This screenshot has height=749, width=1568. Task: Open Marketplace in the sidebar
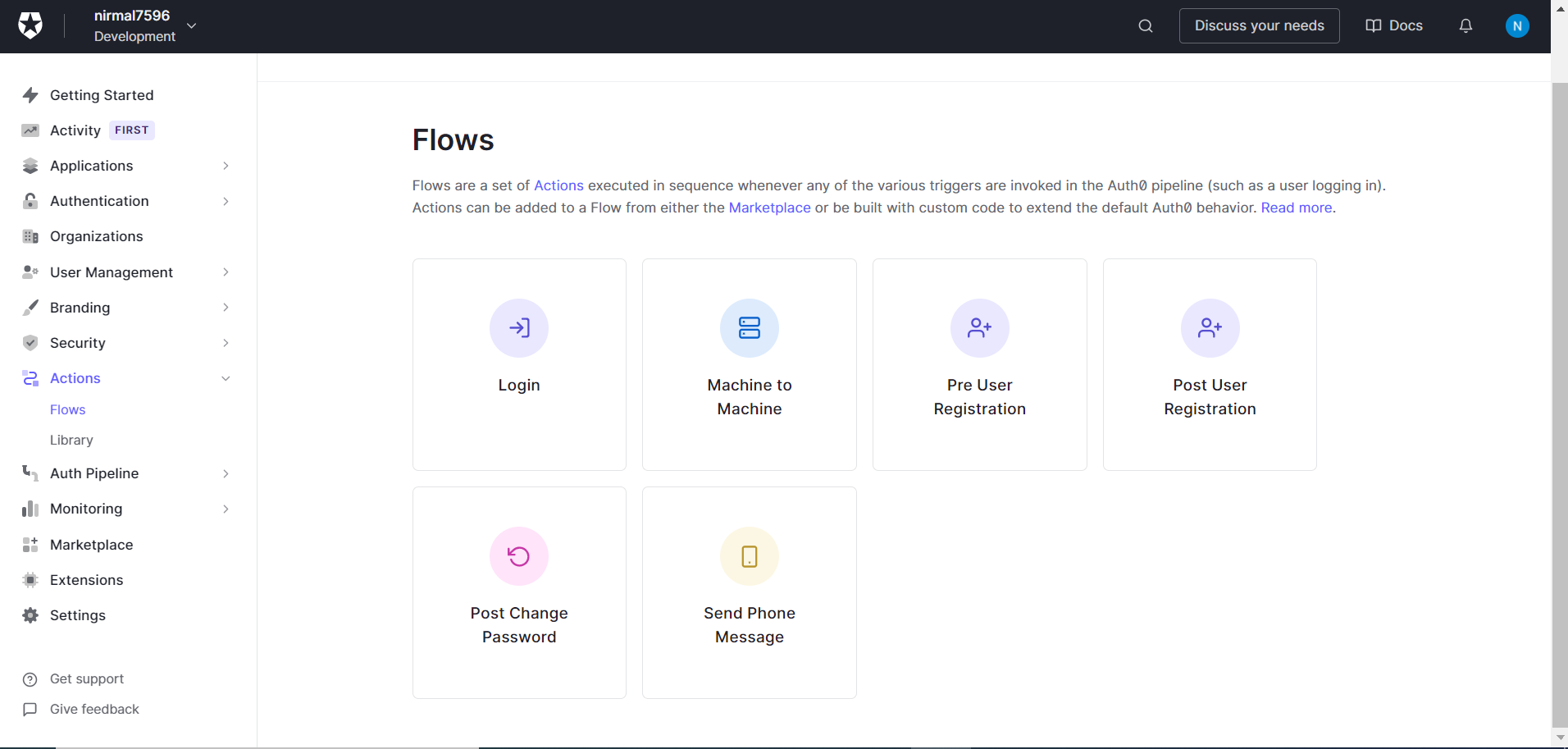(91, 545)
